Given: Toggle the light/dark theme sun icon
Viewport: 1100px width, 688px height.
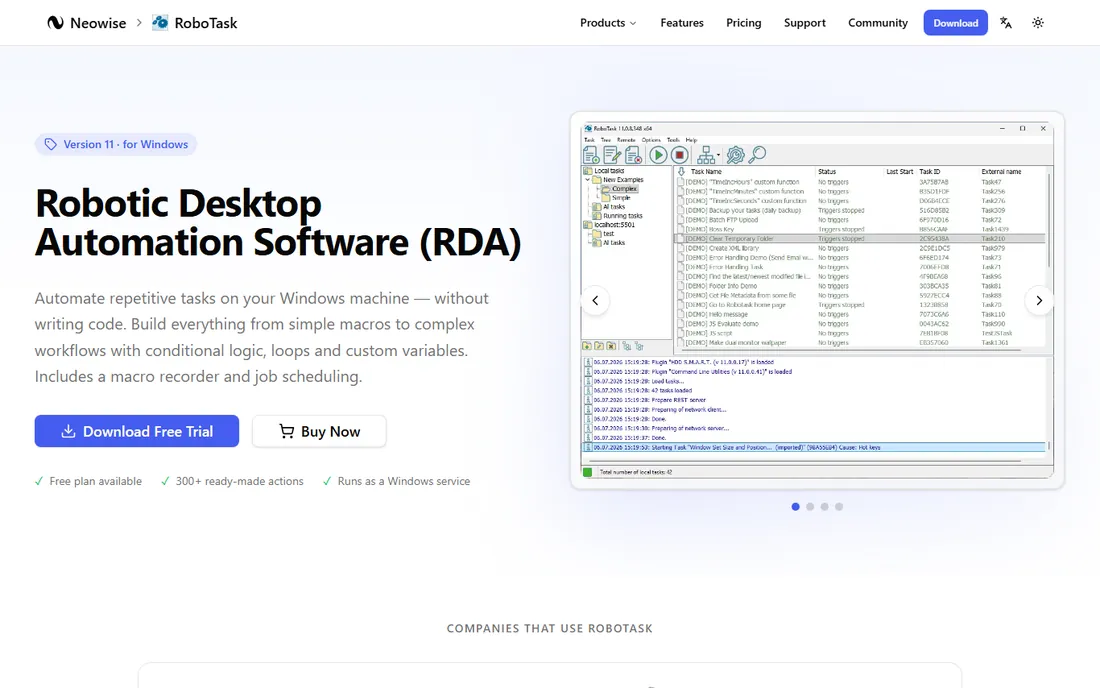Looking at the screenshot, I should pyautogui.click(x=1038, y=22).
